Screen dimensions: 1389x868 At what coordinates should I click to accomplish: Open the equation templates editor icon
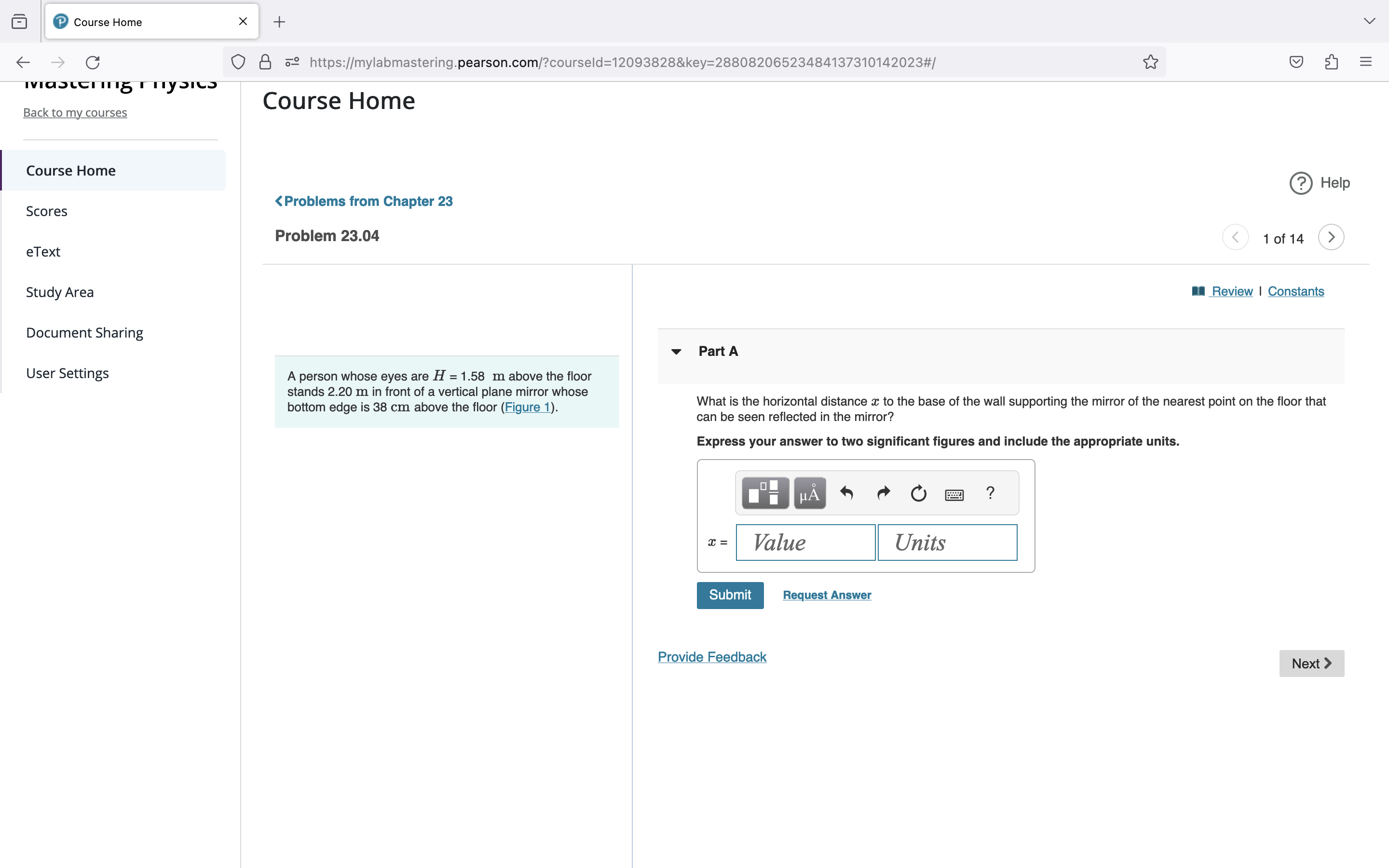pos(763,492)
